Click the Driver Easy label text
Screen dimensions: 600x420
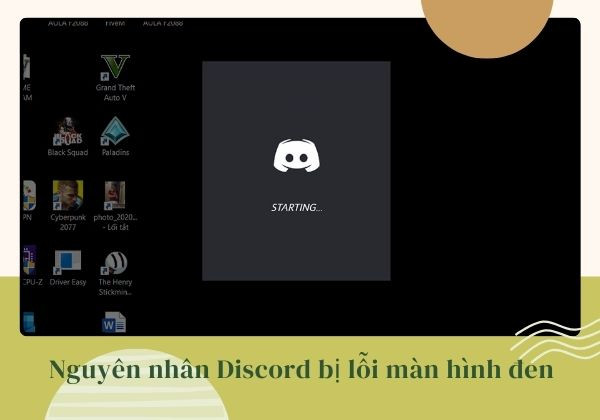coord(68,282)
